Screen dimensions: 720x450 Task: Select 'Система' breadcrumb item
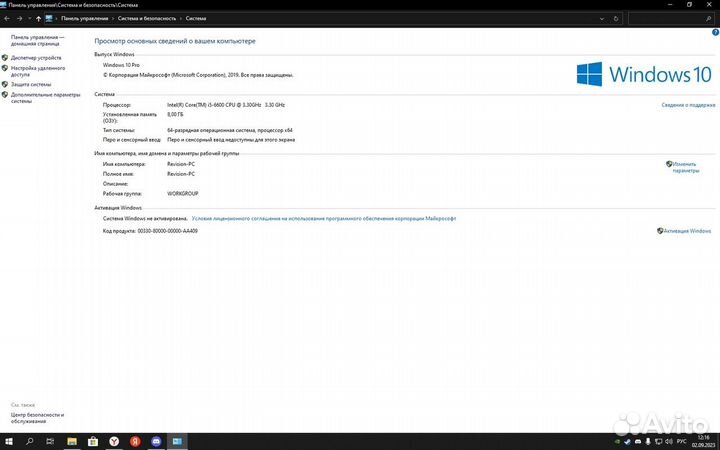pyautogui.click(x=196, y=18)
